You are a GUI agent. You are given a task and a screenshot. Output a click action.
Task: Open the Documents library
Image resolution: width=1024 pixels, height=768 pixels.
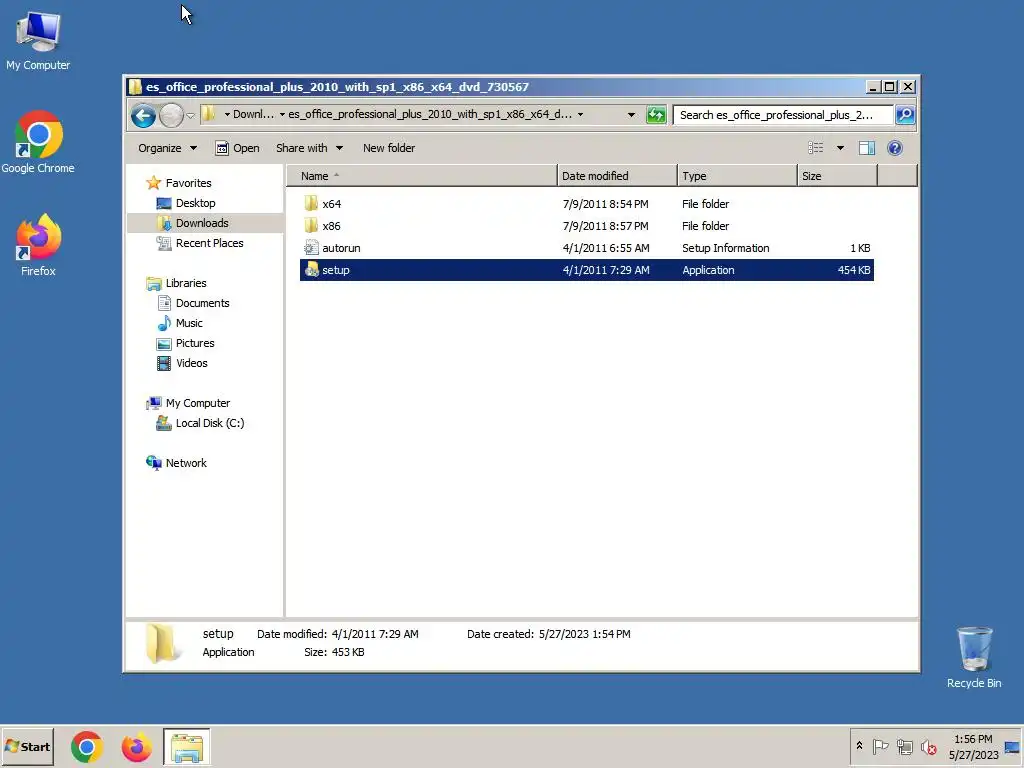click(202, 303)
